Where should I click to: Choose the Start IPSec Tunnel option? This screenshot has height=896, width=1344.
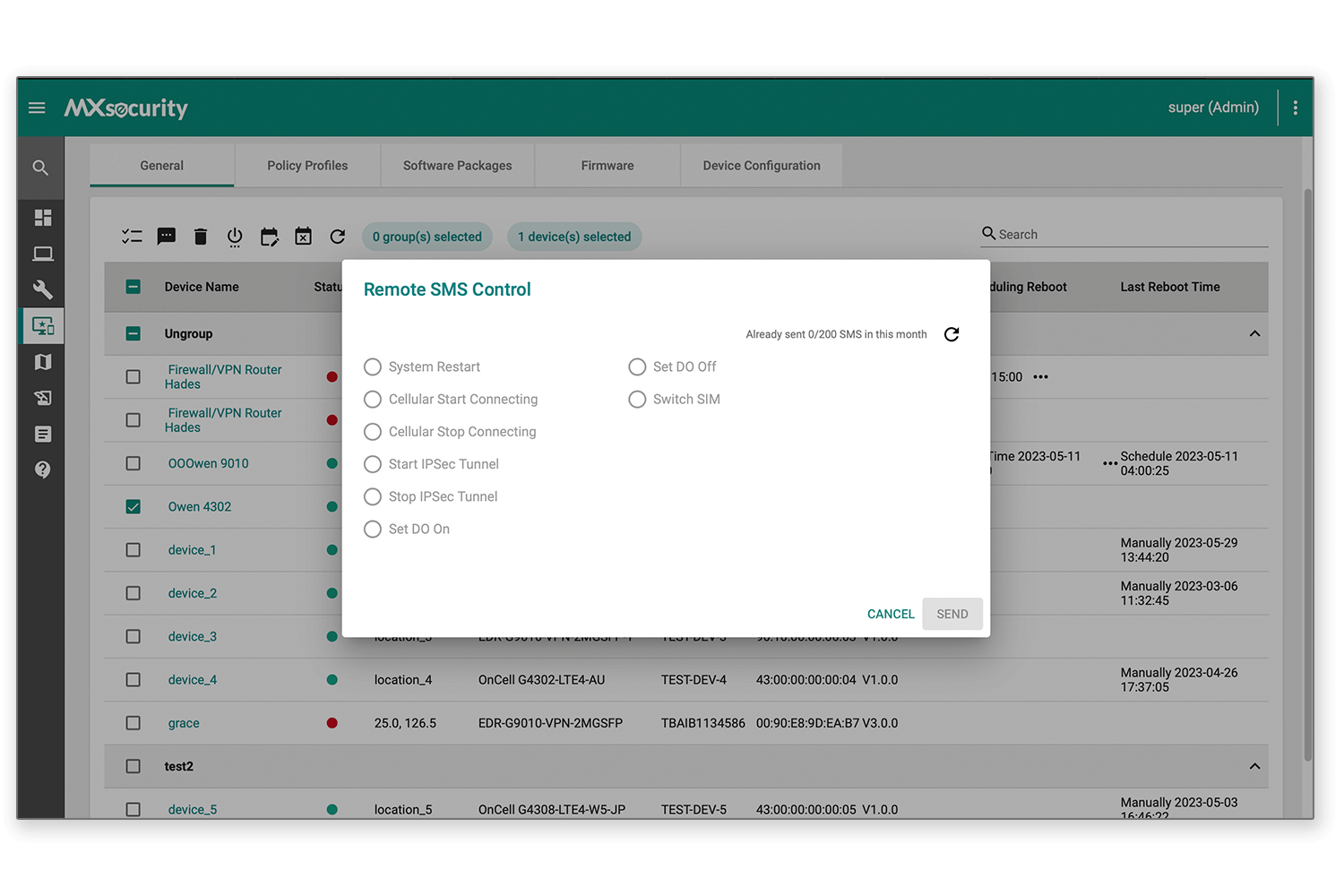[373, 464]
